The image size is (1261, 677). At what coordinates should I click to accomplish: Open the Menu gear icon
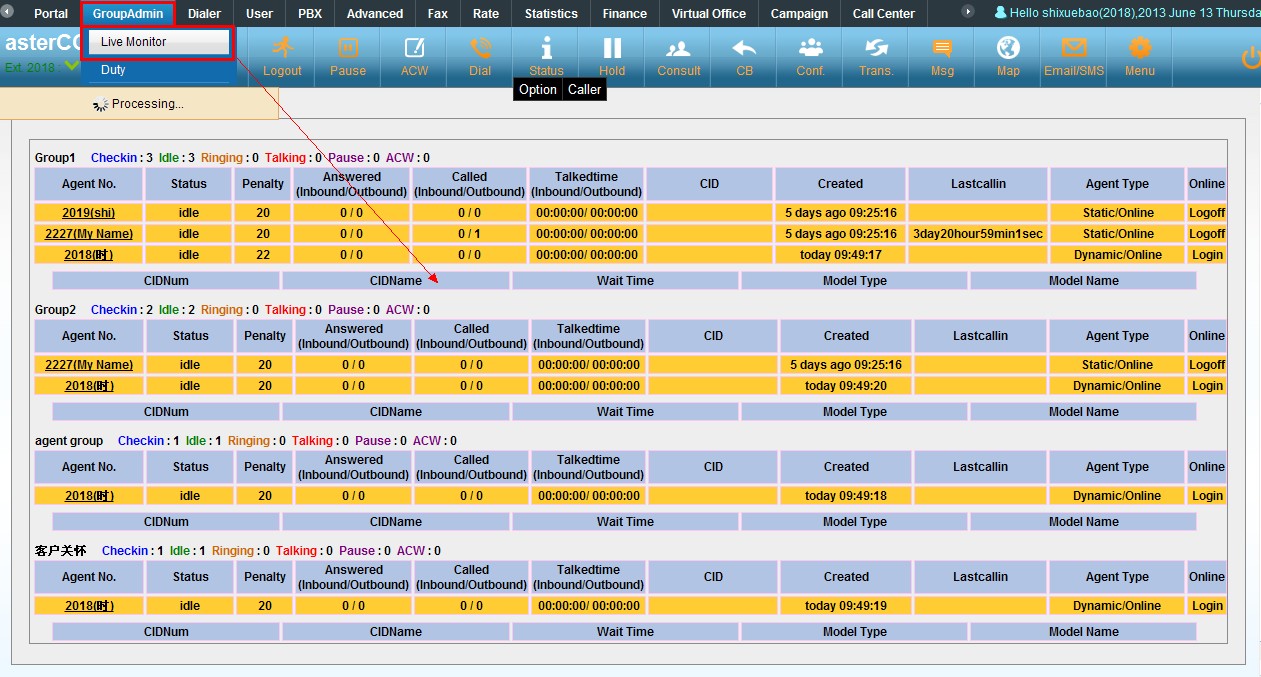[1139, 56]
